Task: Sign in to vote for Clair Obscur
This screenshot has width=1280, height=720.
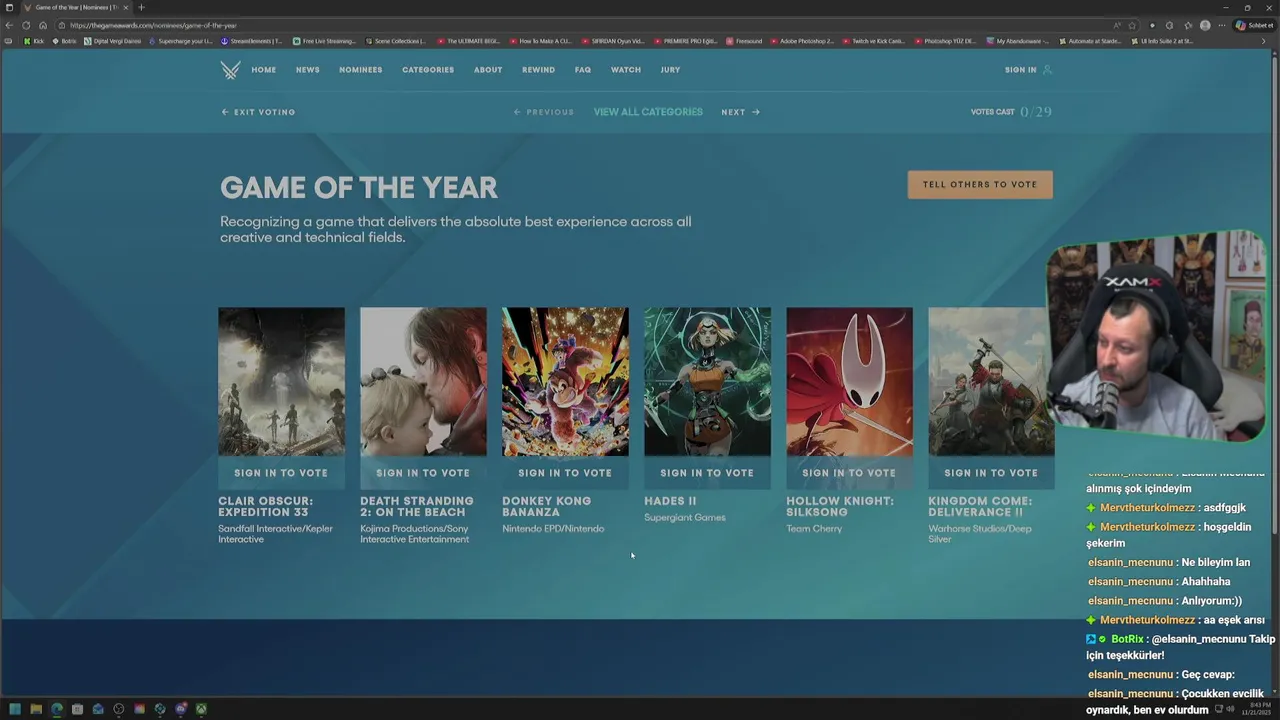Action: (281, 473)
